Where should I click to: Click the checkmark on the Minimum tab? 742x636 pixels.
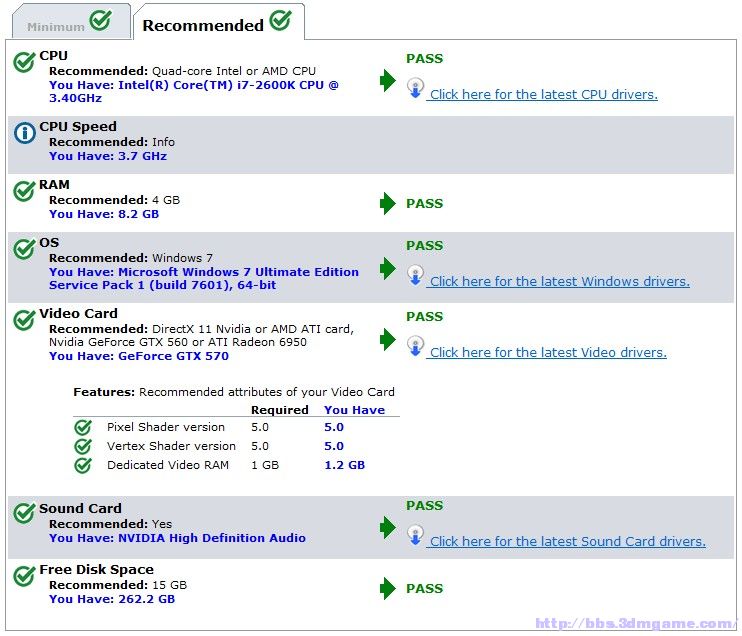[101, 20]
